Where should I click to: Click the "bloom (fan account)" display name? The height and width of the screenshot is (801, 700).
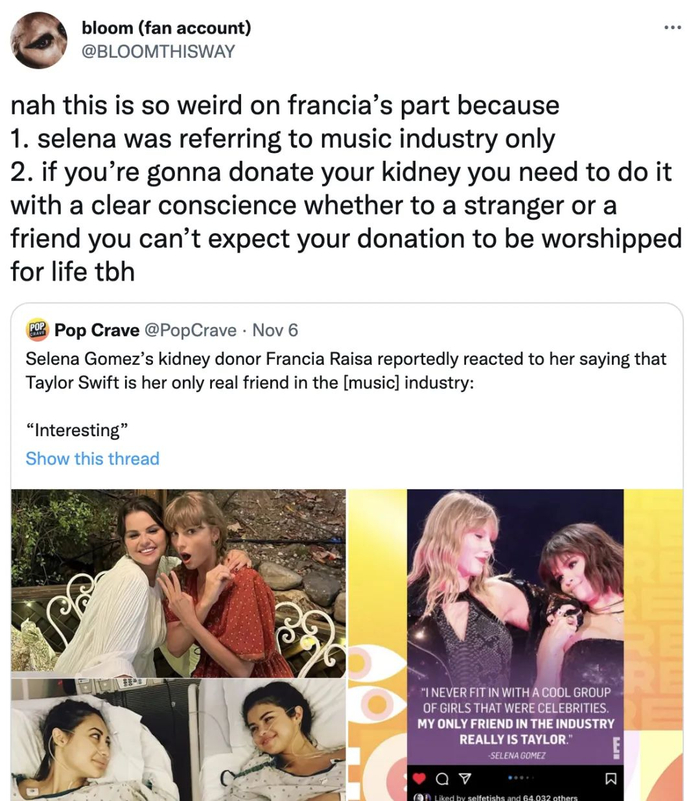click(179, 29)
